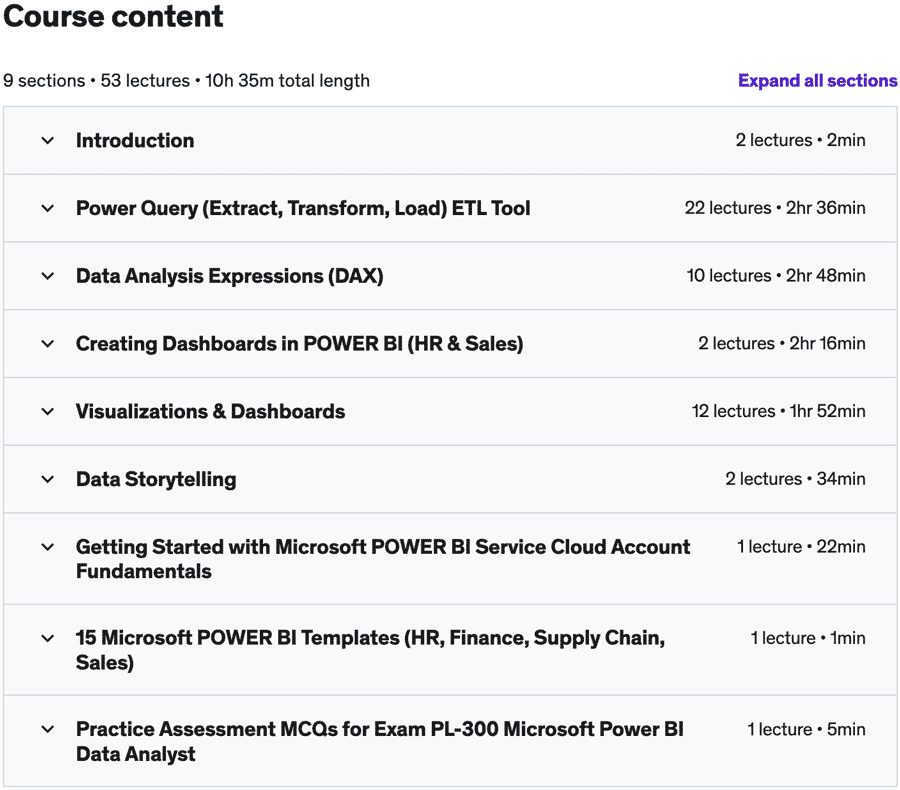Click the Course content heading
The height and width of the screenshot is (790, 900).
tap(113, 16)
